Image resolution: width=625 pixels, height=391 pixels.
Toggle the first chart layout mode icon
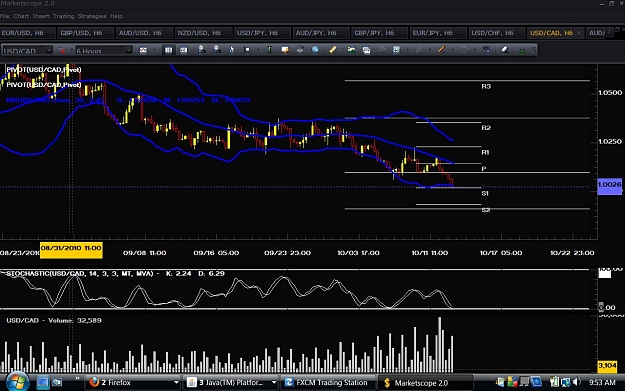pyautogui.click(x=169, y=50)
